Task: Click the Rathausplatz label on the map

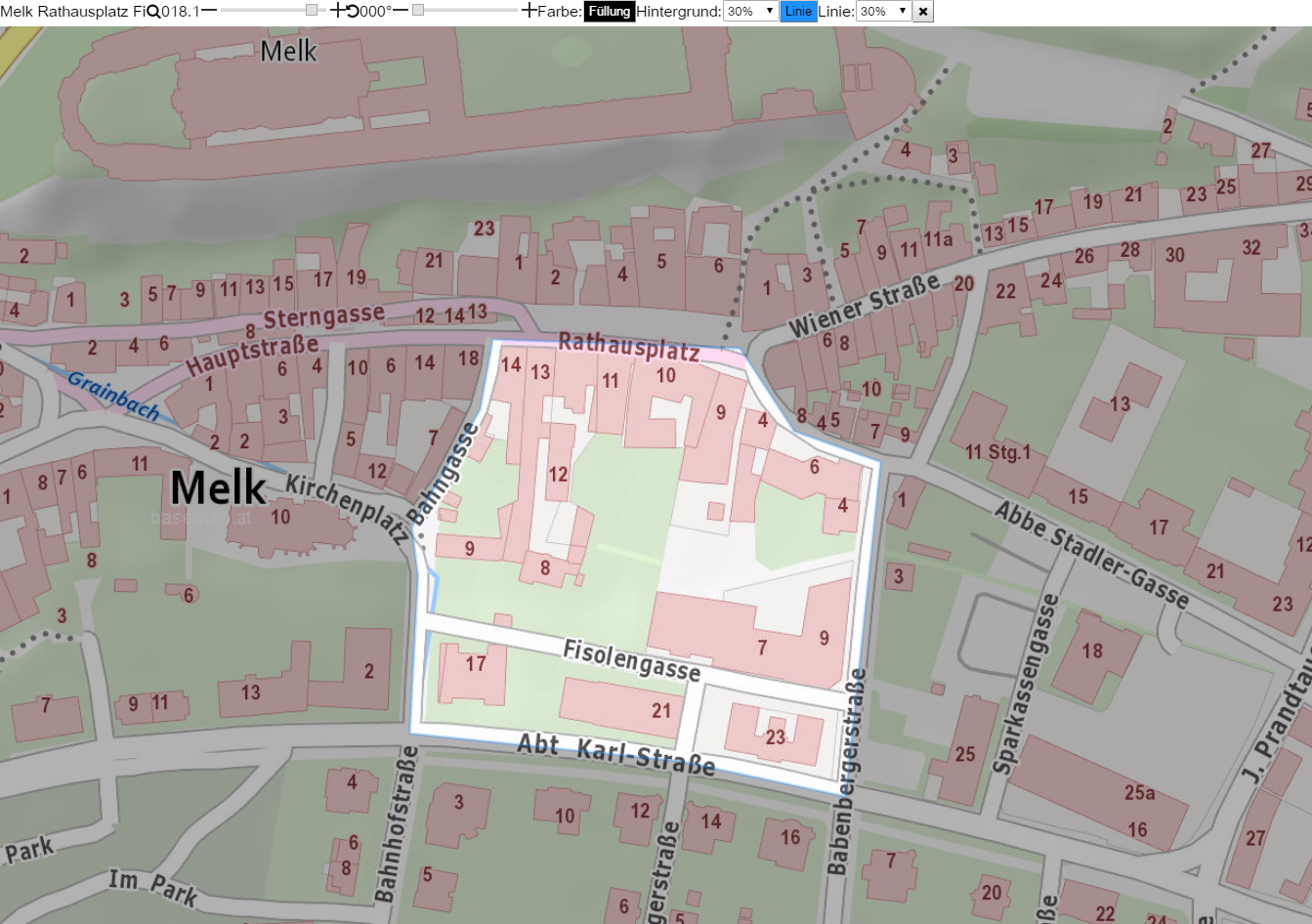Action: pyautogui.click(x=628, y=347)
